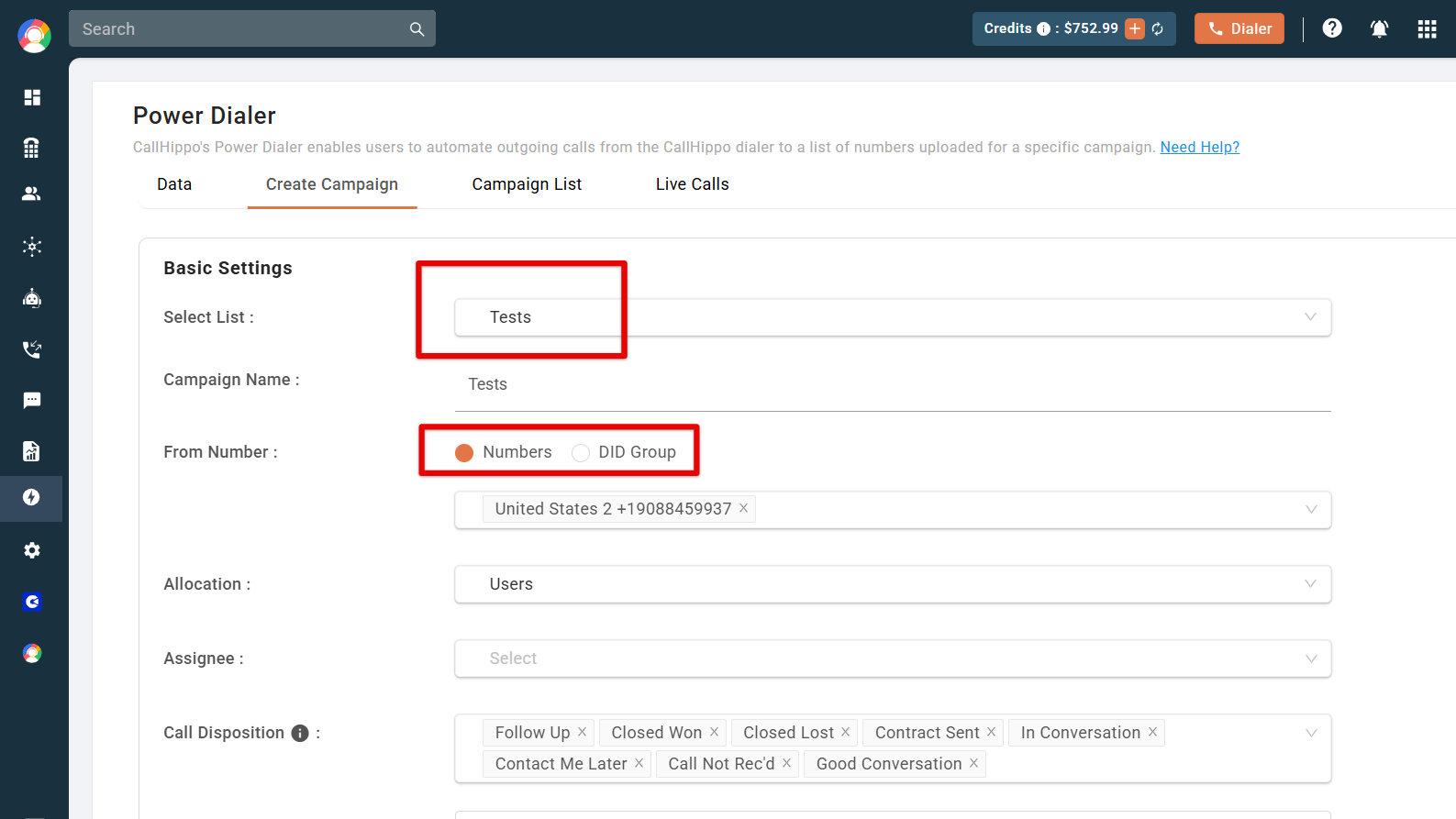Open the Settings gear sidebar icon
Viewport: 1456px width, 819px height.
point(32,550)
